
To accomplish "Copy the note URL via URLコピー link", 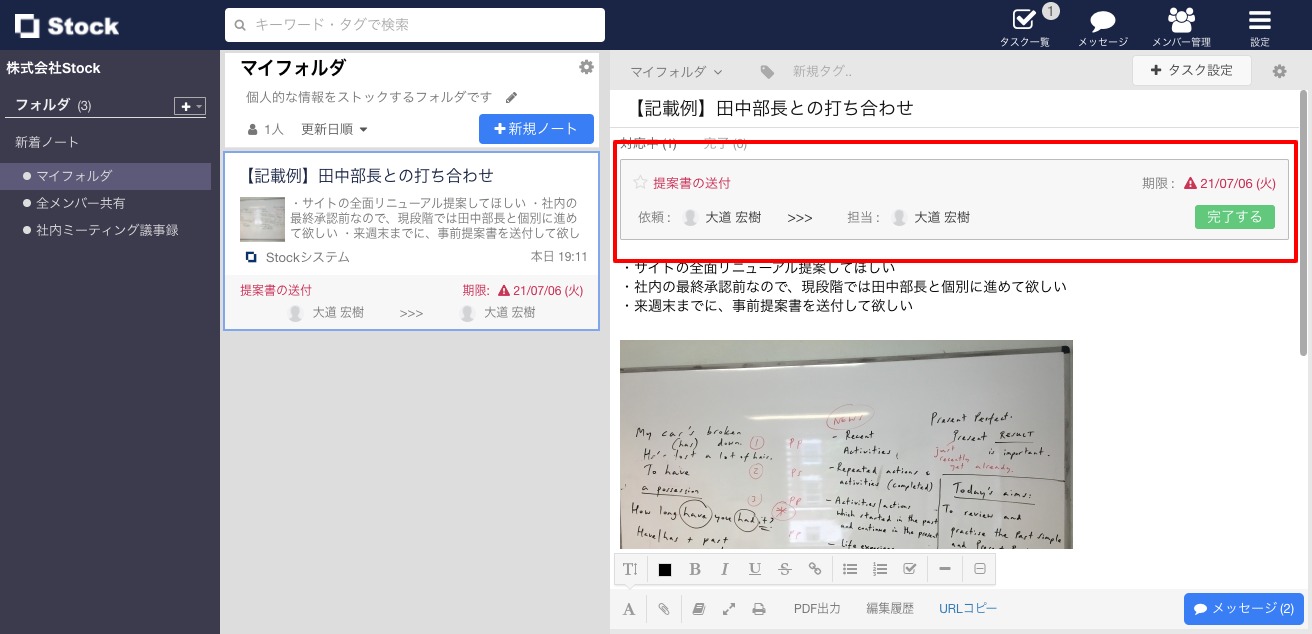I will [967, 608].
